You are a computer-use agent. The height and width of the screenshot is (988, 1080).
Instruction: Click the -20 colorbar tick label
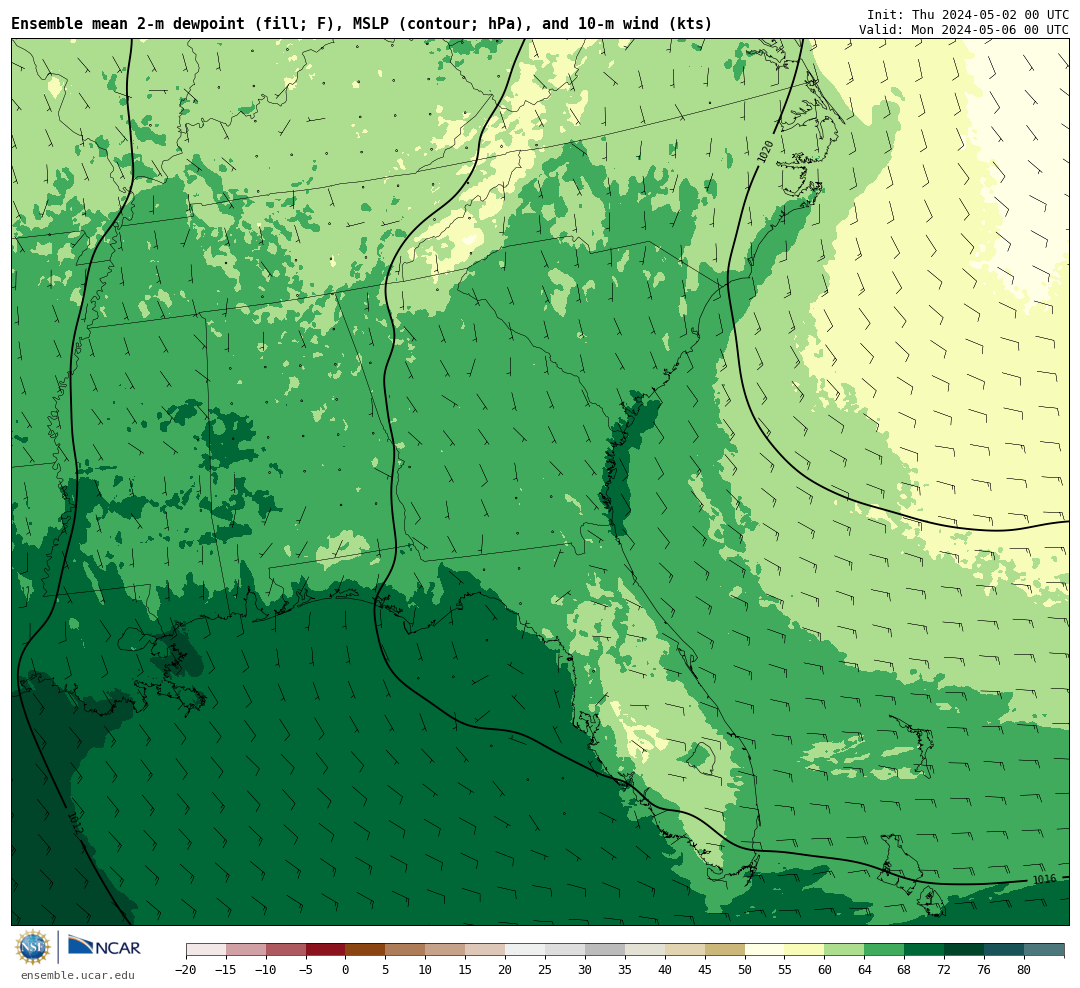click(185, 969)
